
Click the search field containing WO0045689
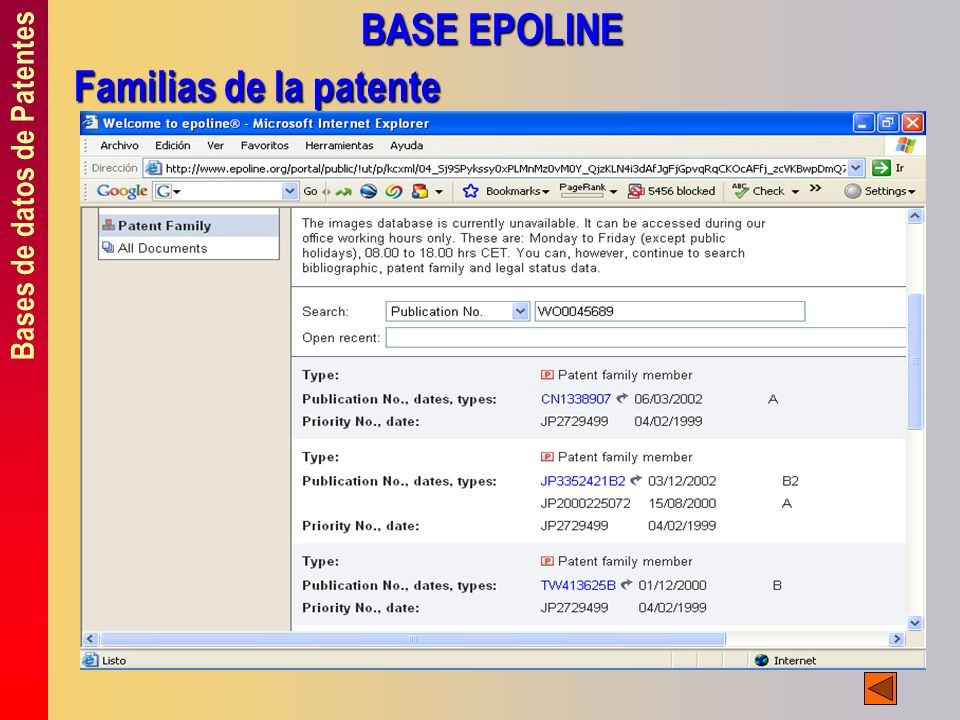click(670, 311)
